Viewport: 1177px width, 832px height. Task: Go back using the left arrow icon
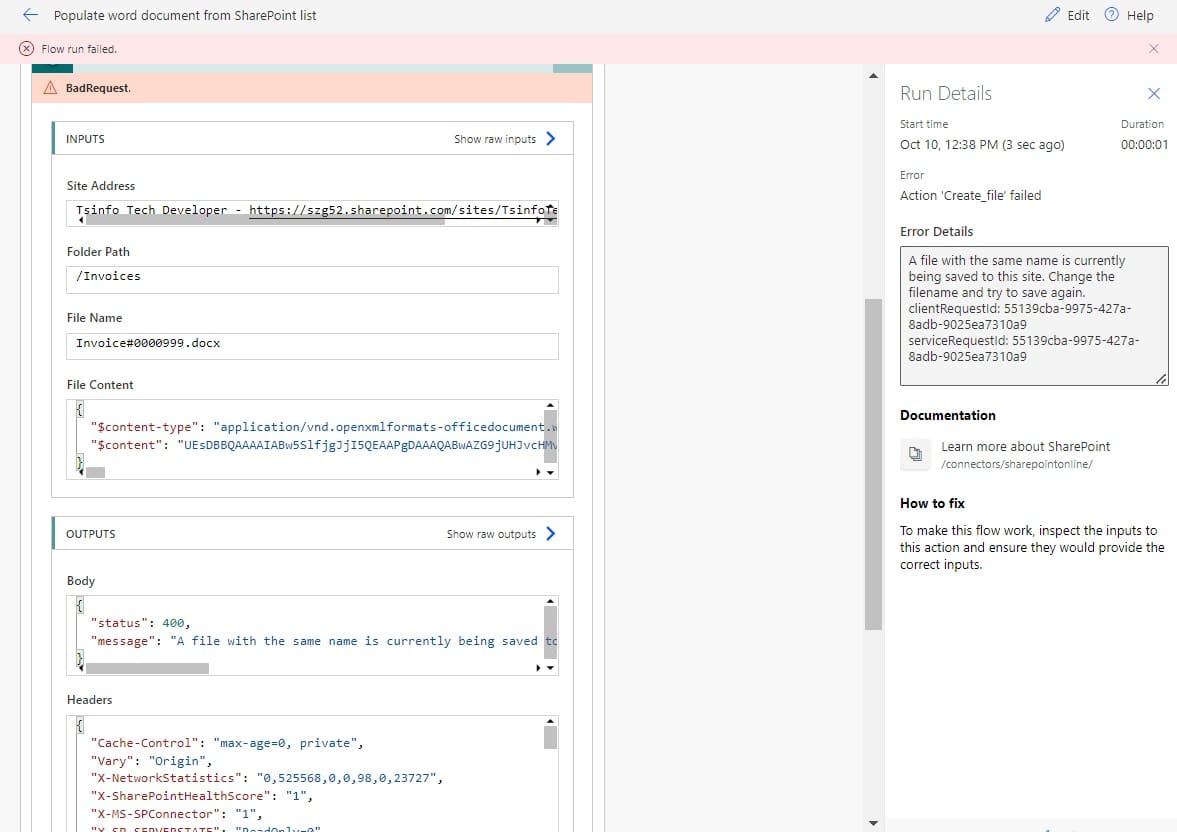[30, 15]
